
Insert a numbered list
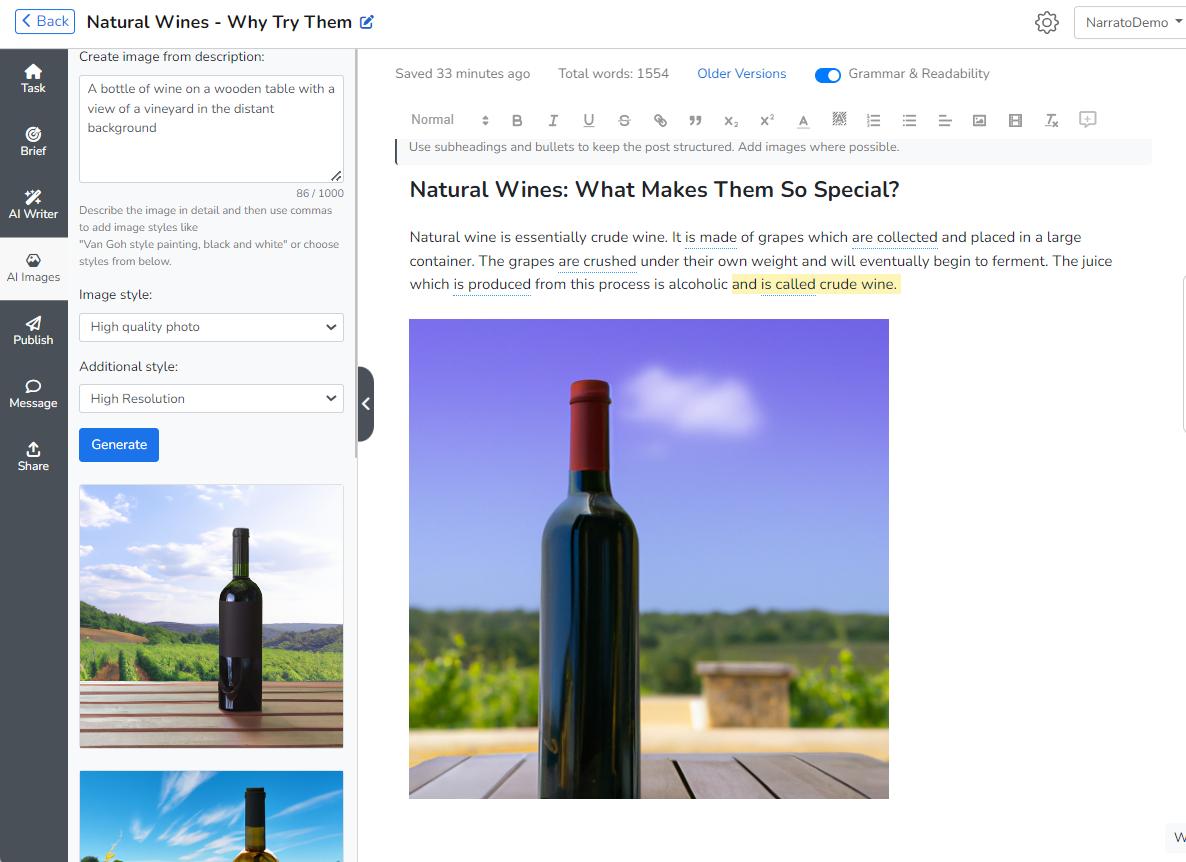(874, 120)
